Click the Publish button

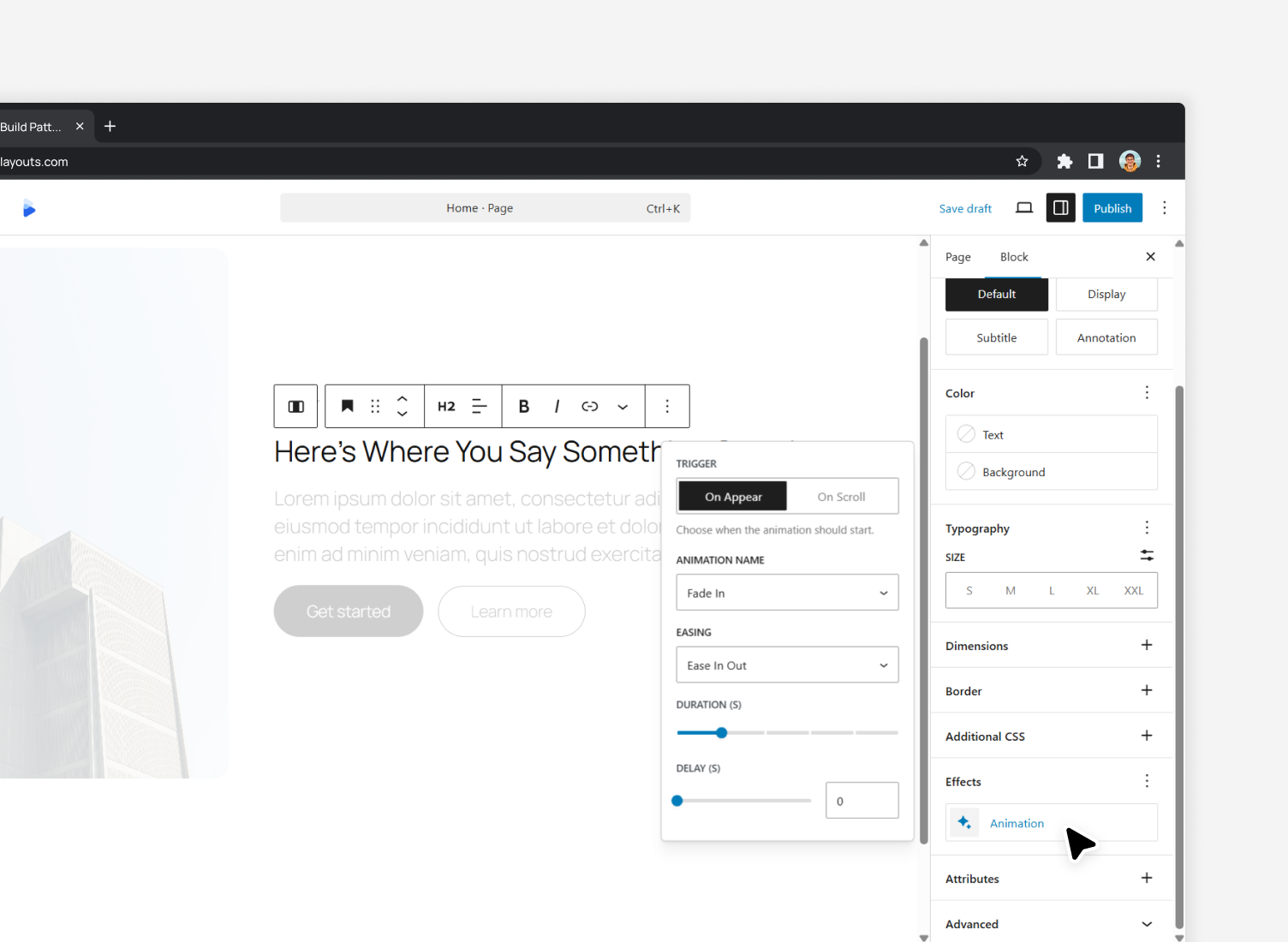(1112, 208)
